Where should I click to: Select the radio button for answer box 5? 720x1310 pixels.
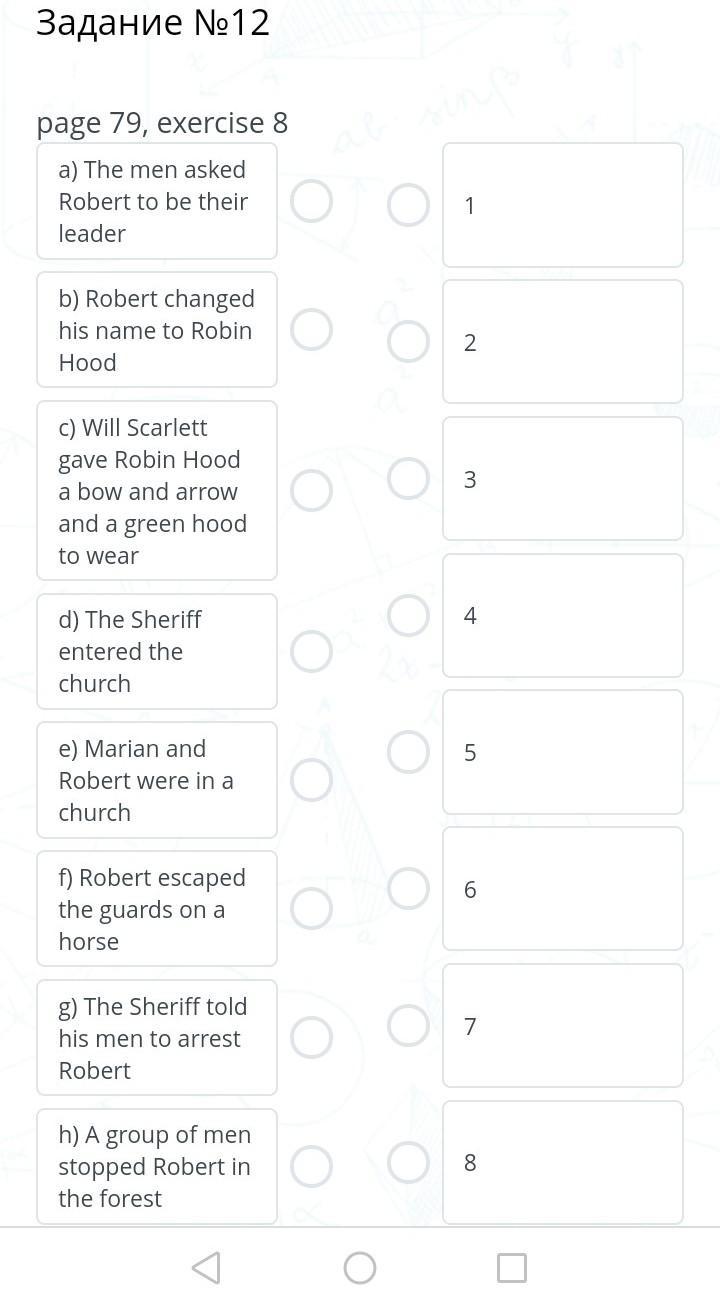[x=408, y=752]
